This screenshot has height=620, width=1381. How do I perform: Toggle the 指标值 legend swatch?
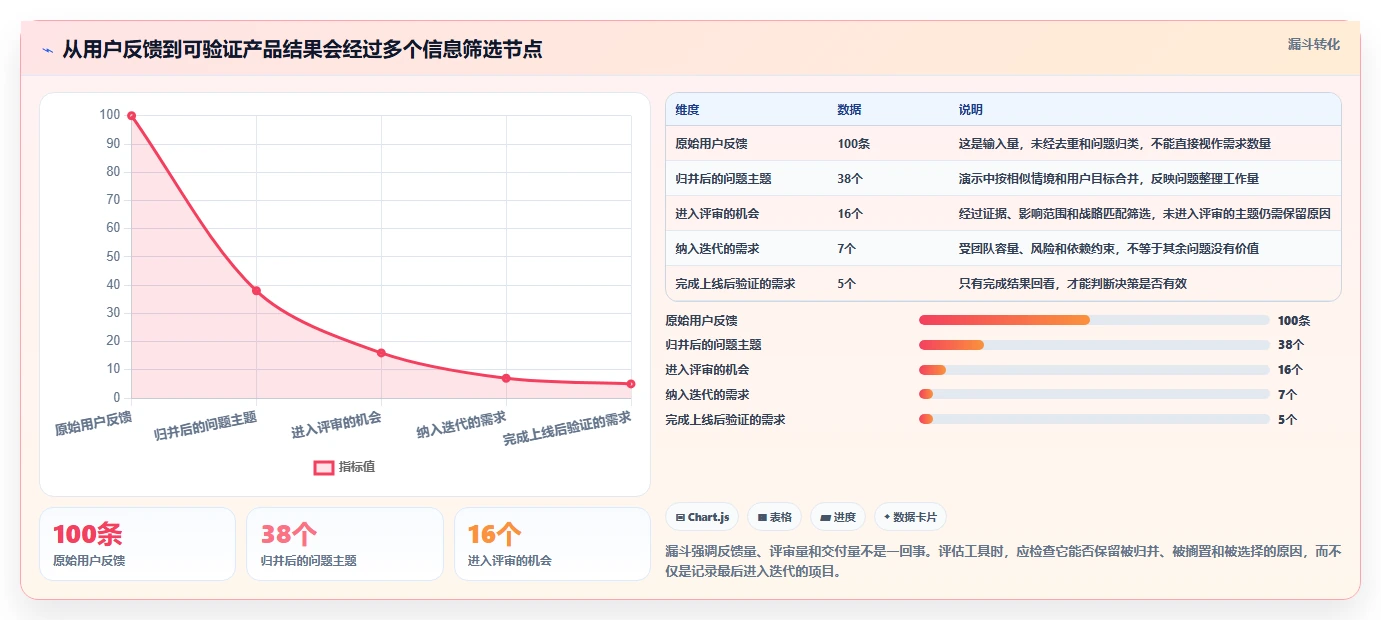pos(324,467)
